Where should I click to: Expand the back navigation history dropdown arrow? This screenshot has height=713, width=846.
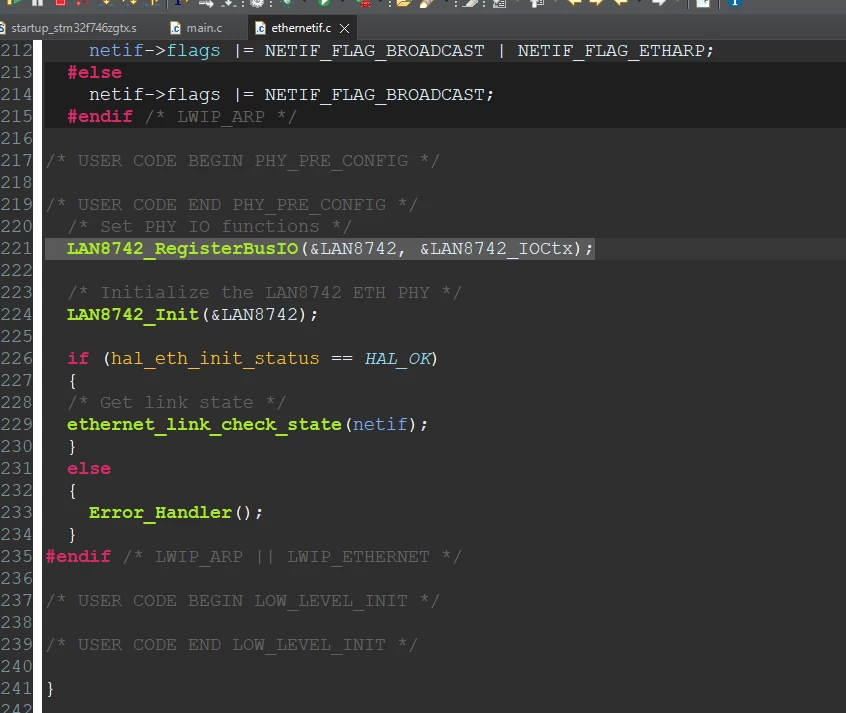pos(640,3)
